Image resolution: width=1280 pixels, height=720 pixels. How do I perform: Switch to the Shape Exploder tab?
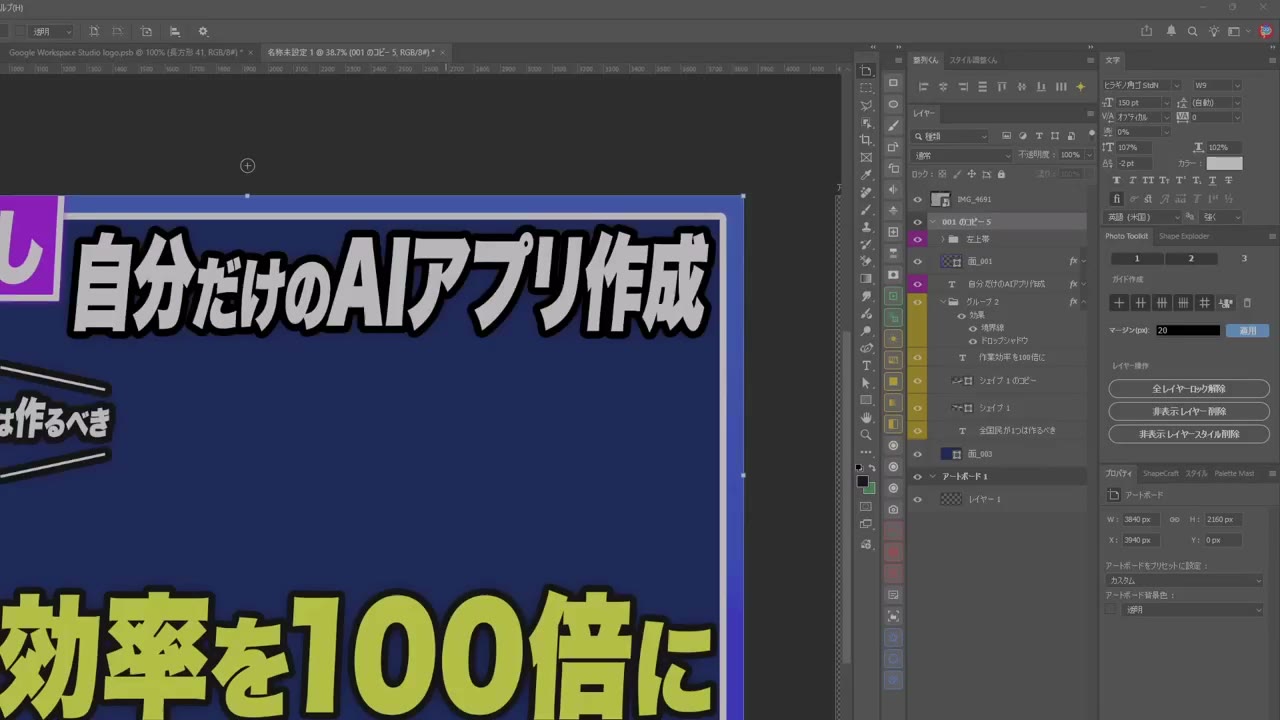1184,237
